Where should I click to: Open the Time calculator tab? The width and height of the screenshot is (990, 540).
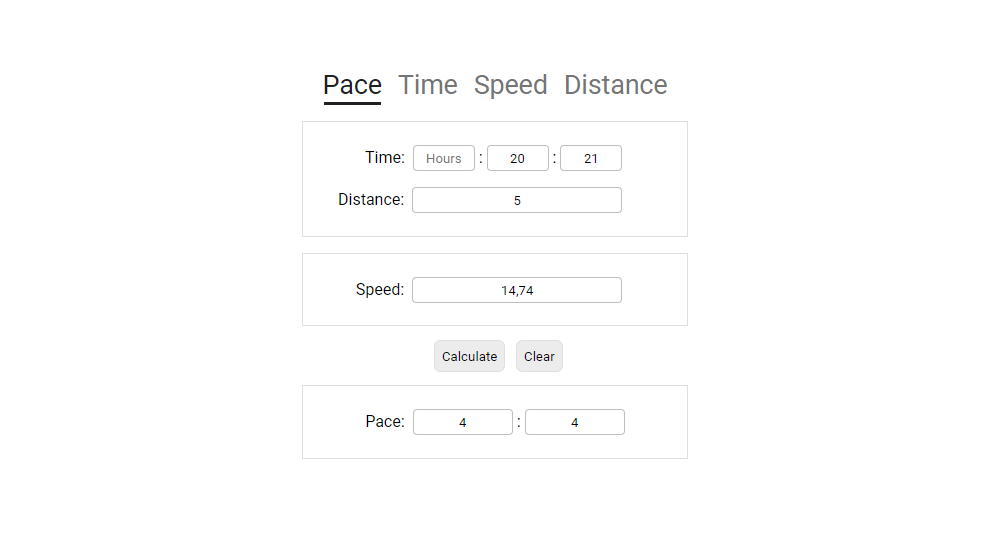point(427,85)
